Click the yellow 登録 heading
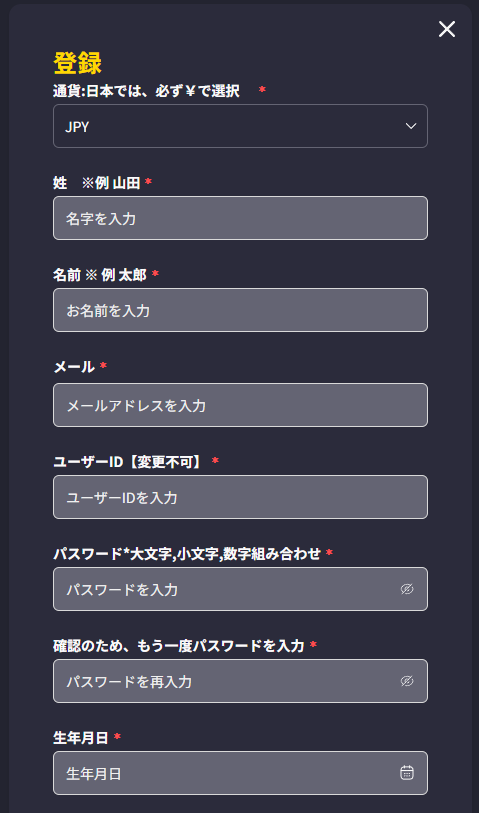Viewport: 479px width, 813px height. [x=78, y=64]
